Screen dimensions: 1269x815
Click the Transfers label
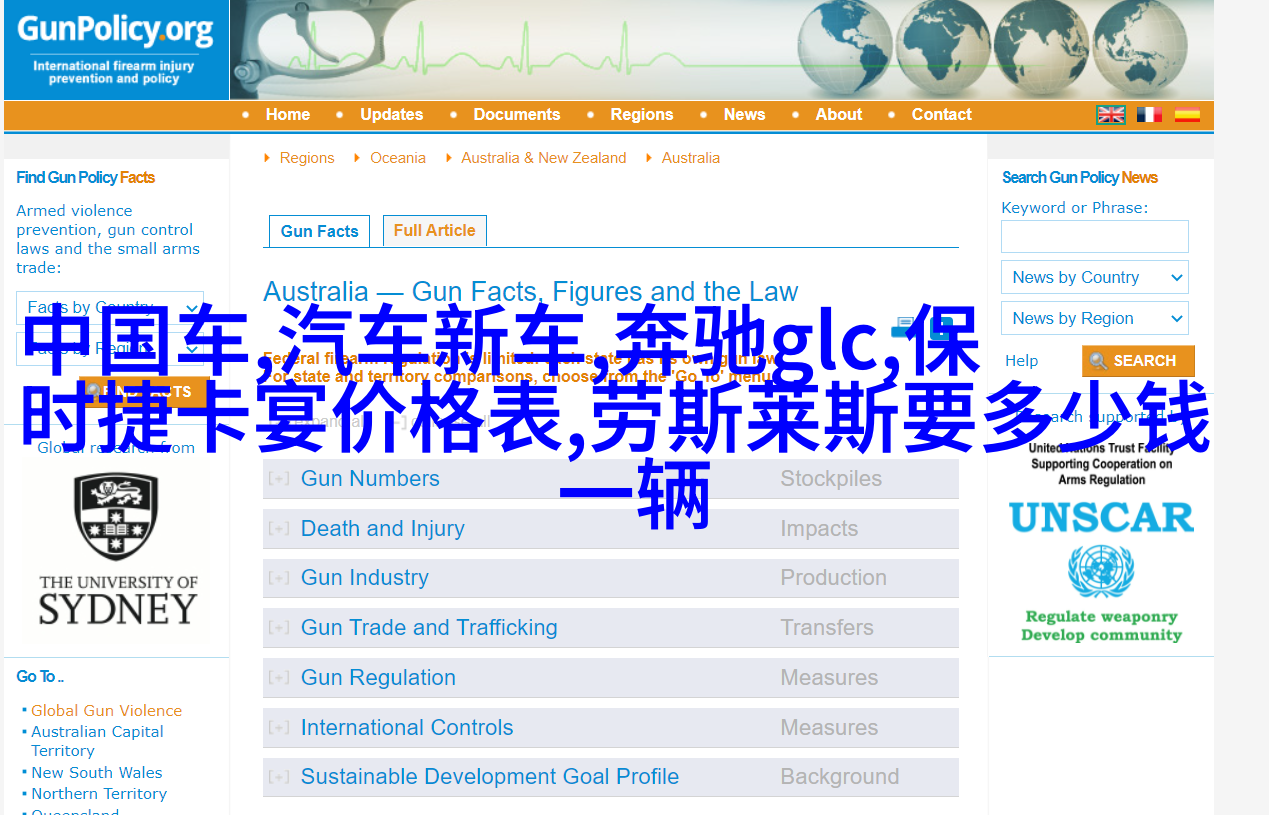[827, 628]
